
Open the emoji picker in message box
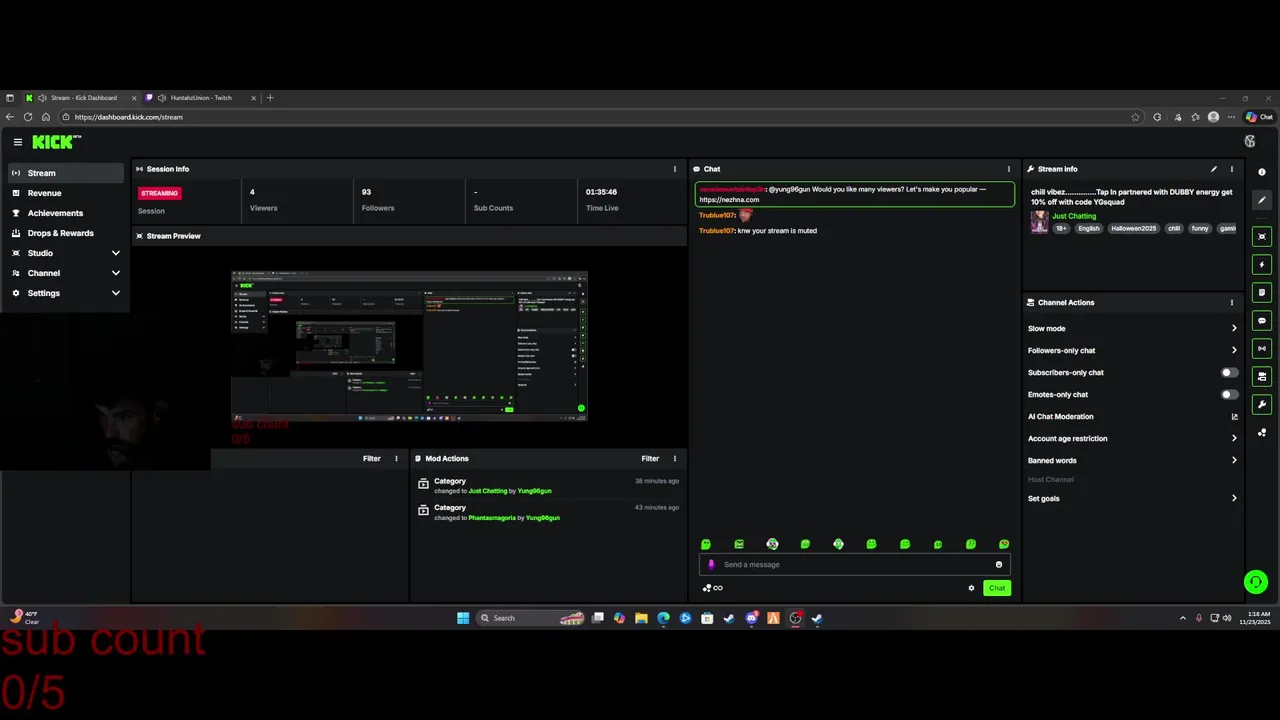[998, 564]
